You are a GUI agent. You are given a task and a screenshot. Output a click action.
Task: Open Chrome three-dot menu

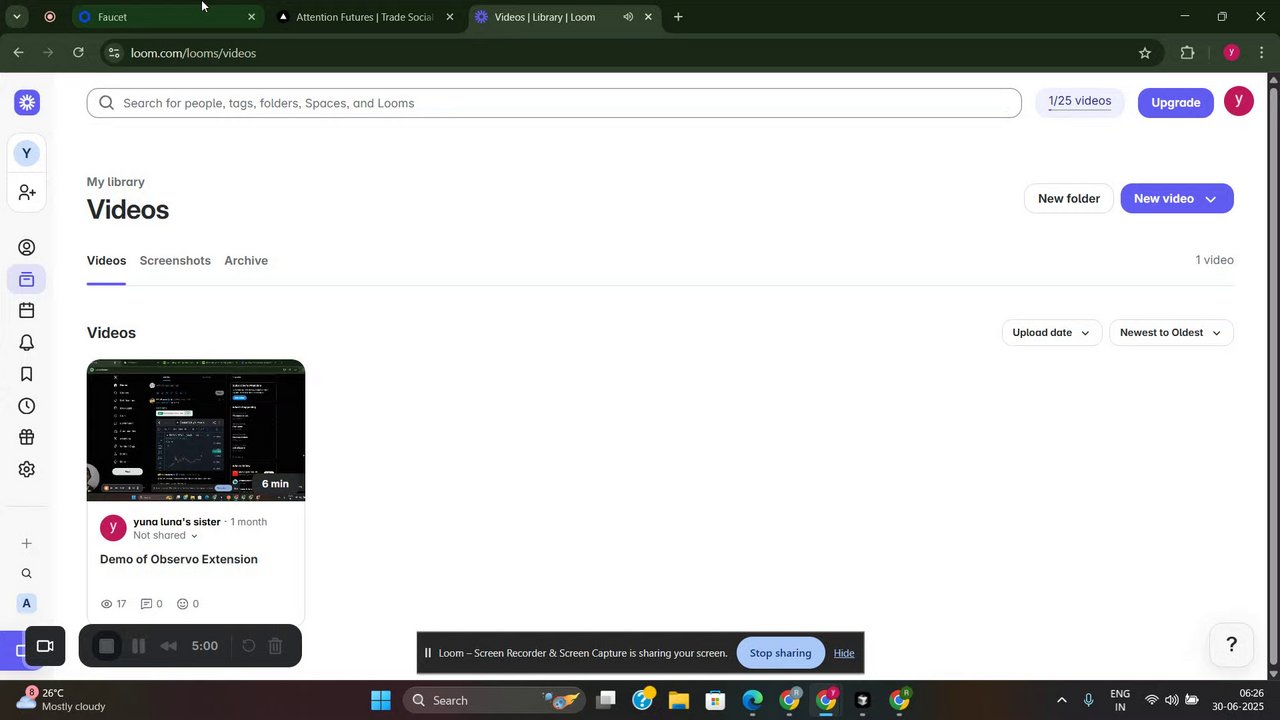click(1262, 53)
